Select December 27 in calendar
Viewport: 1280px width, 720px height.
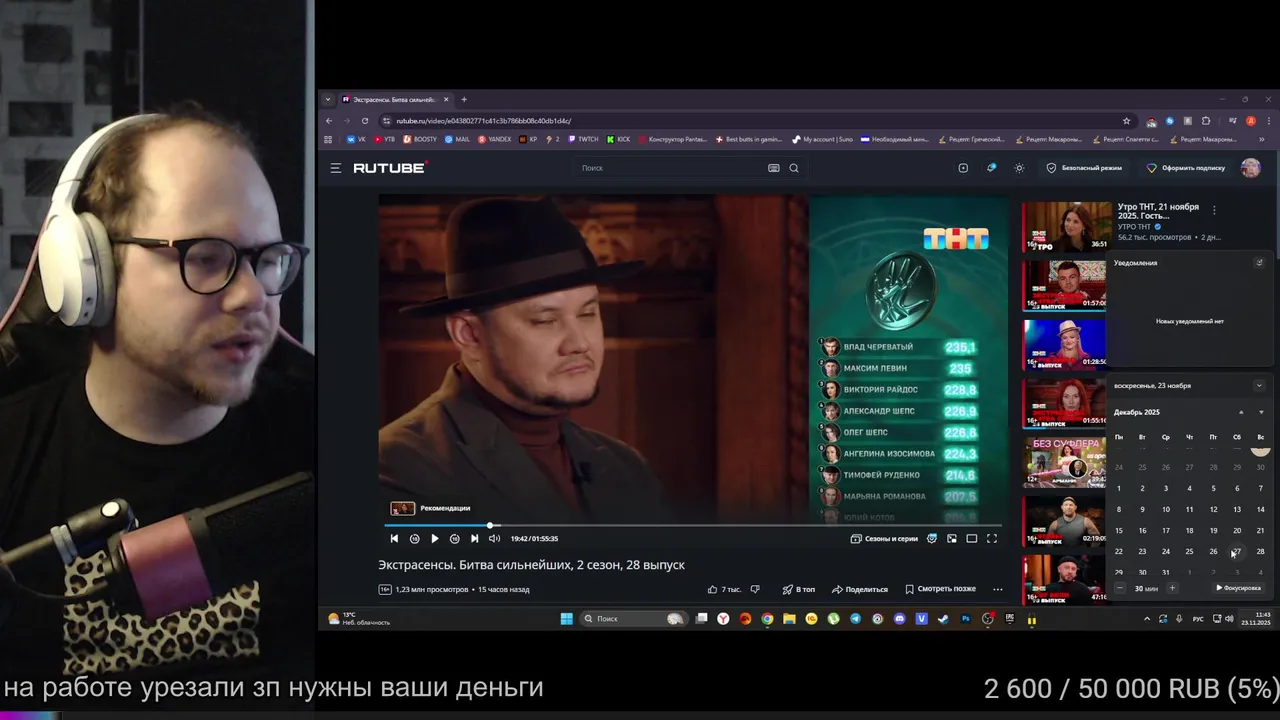point(1237,551)
